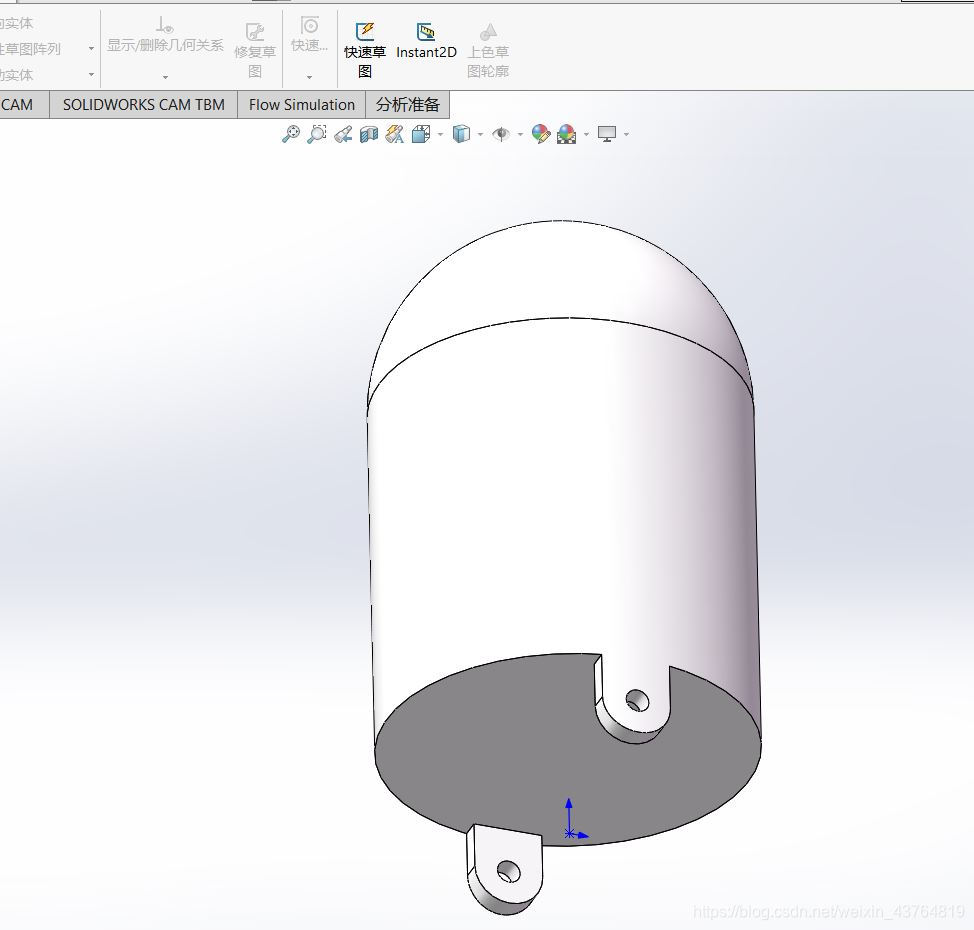Expand the View Settings dropdown arrow
Image resolution: width=974 pixels, height=930 pixels.
coord(626,135)
